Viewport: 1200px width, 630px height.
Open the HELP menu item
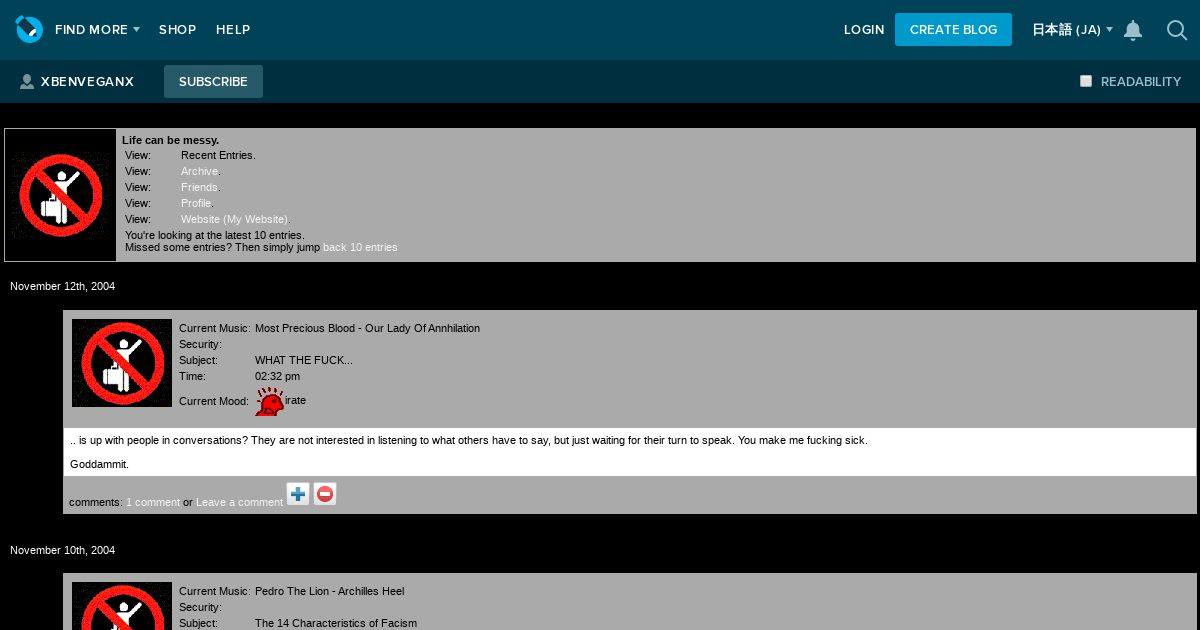click(x=233, y=30)
